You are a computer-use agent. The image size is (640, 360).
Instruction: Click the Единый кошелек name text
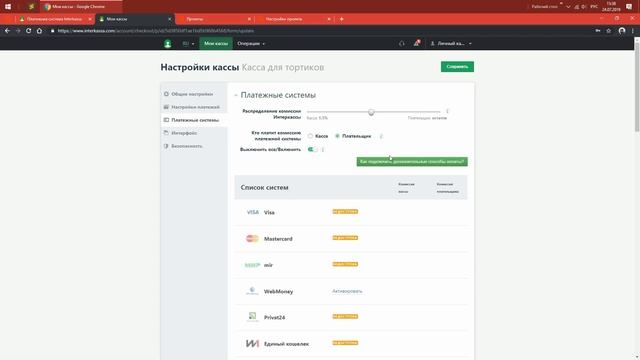[x=287, y=344]
